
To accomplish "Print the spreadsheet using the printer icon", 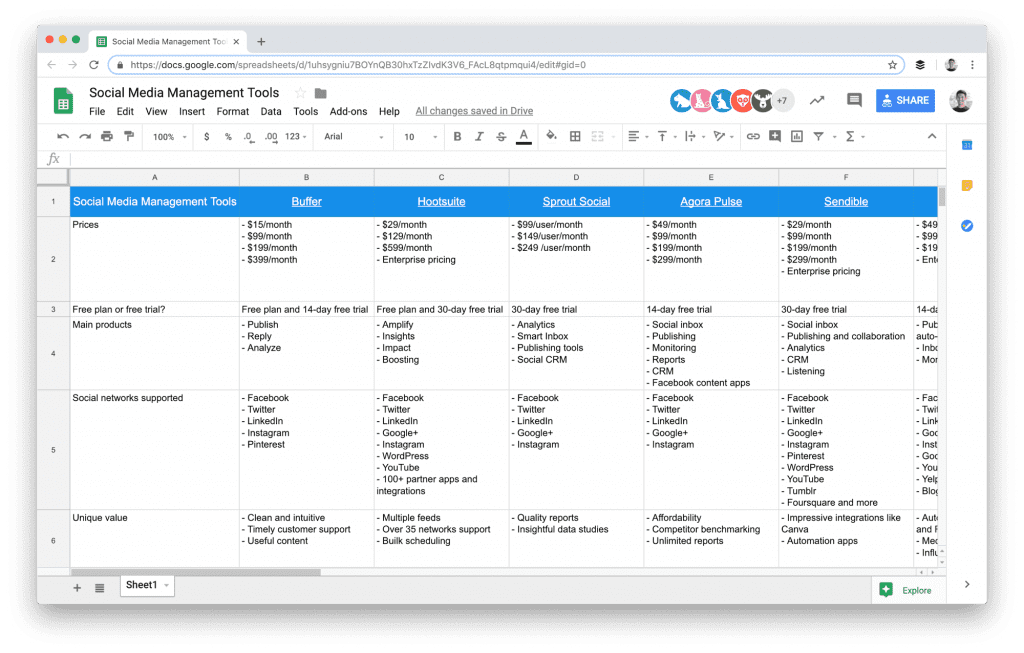I will tap(106, 137).
